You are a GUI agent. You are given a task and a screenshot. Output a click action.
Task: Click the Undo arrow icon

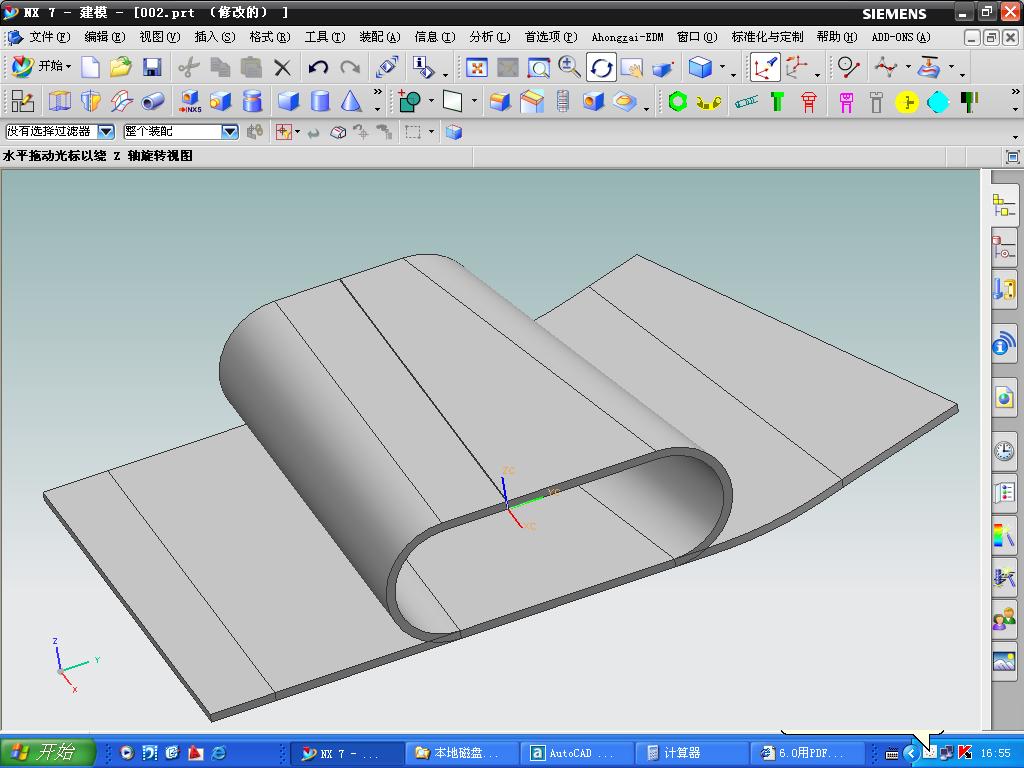pos(318,67)
